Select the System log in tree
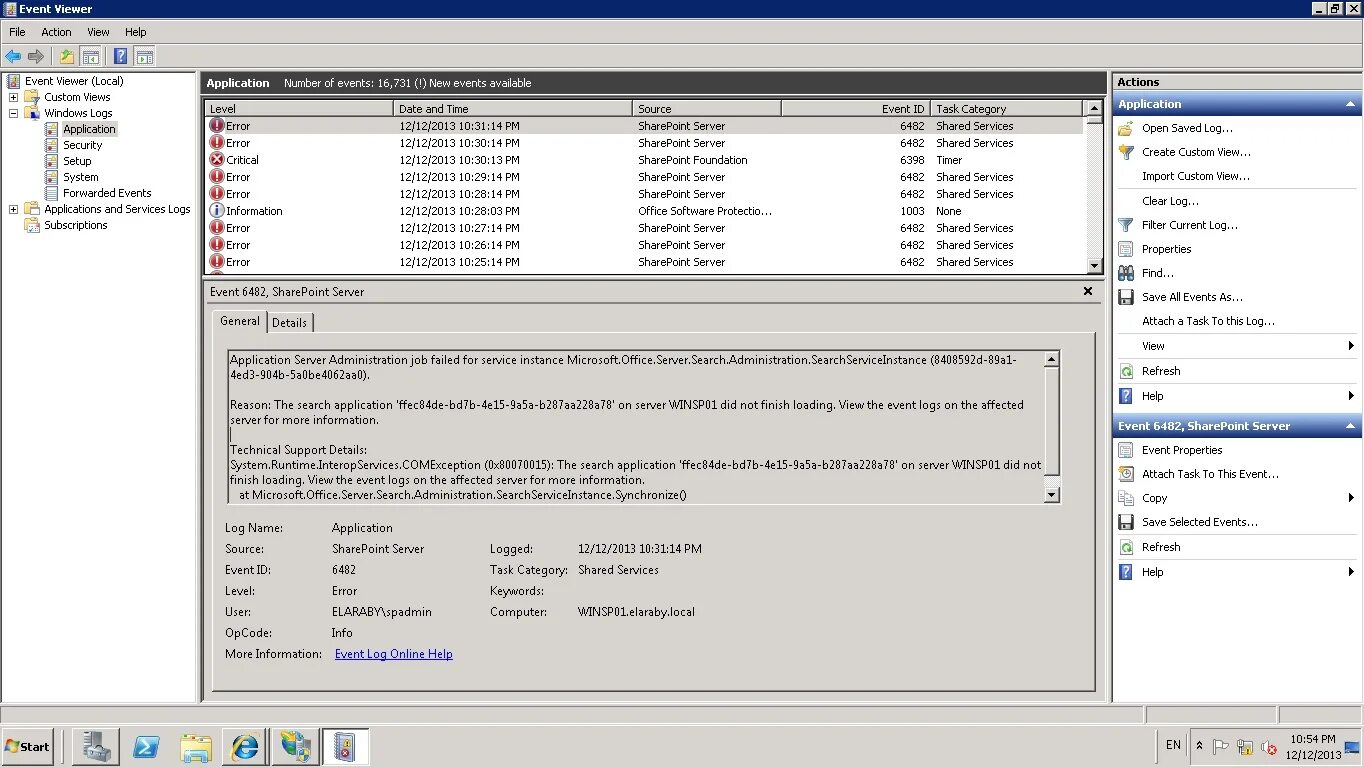The width and height of the screenshot is (1364, 768). [80, 177]
